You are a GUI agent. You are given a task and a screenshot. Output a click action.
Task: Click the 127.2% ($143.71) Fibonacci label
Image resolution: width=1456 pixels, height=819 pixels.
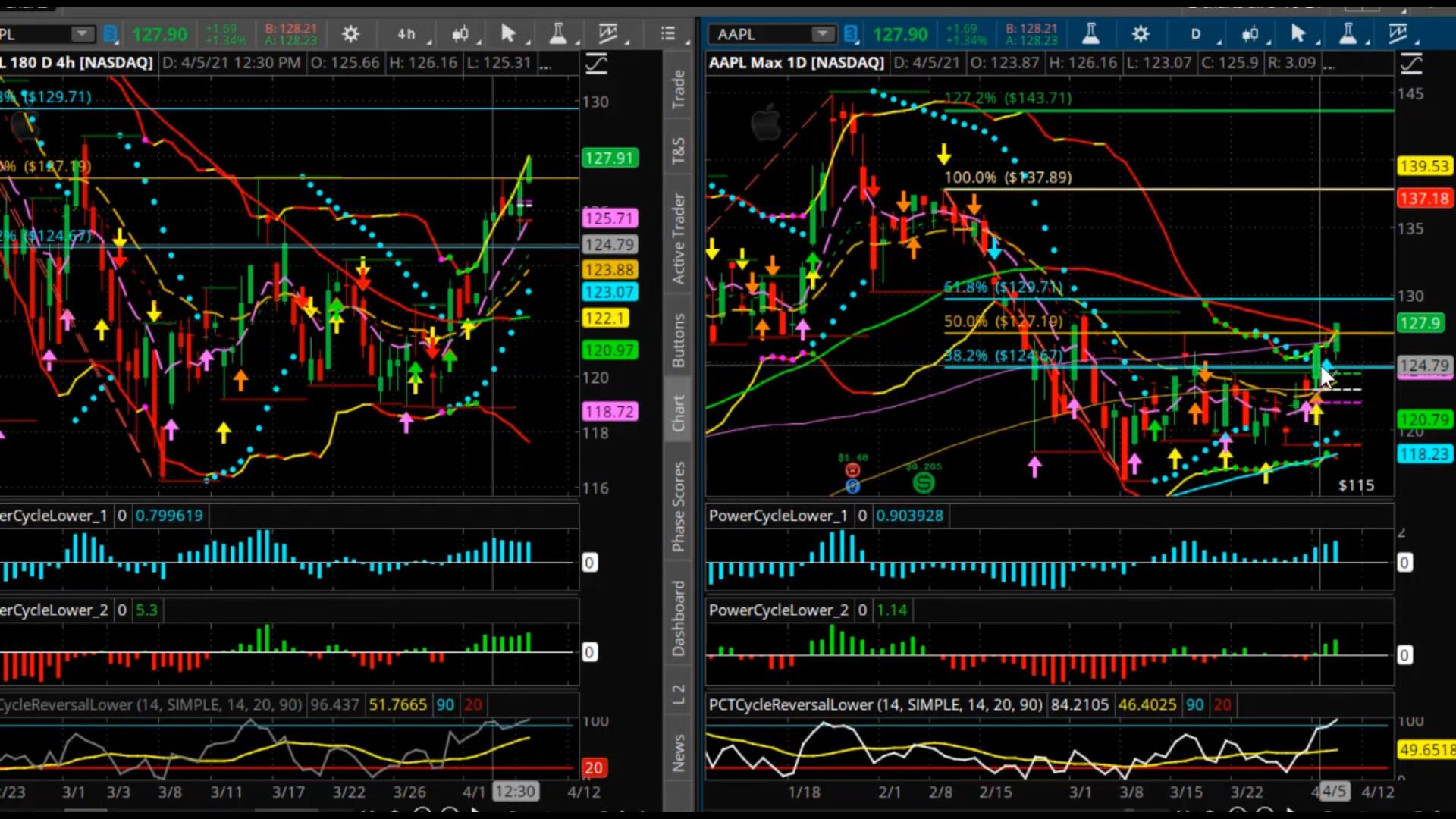pos(1008,98)
